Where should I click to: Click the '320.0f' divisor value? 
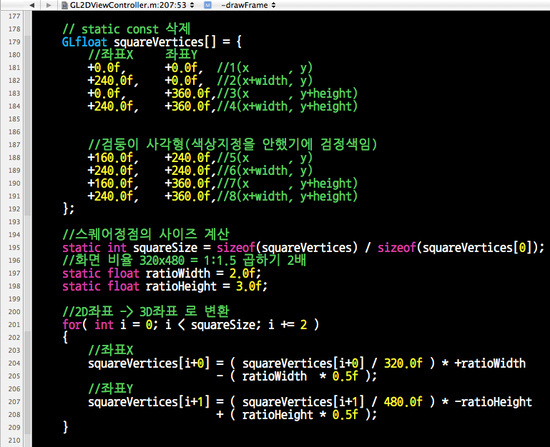(403, 363)
